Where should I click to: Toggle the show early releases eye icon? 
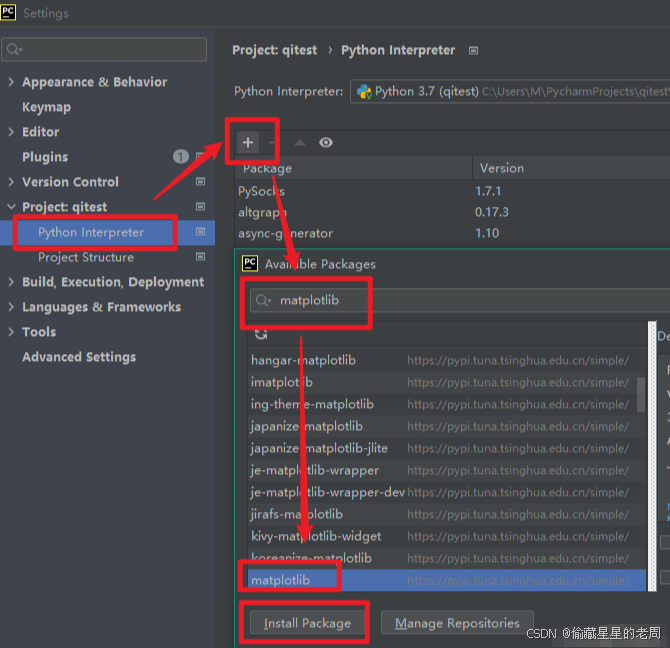pos(326,142)
